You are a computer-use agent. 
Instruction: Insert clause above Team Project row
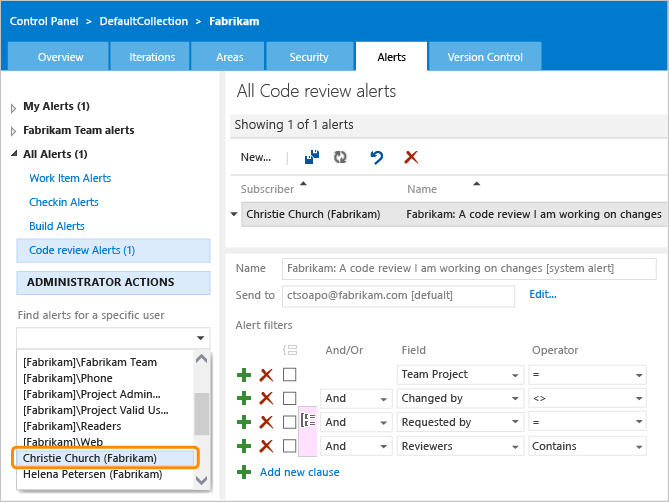coord(243,375)
